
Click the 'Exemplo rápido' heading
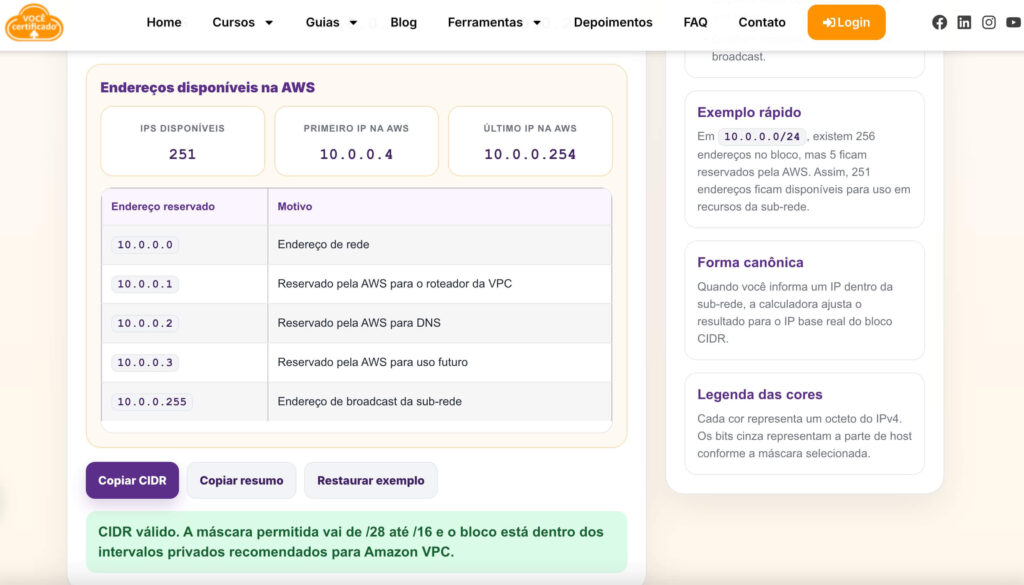(x=749, y=112)
